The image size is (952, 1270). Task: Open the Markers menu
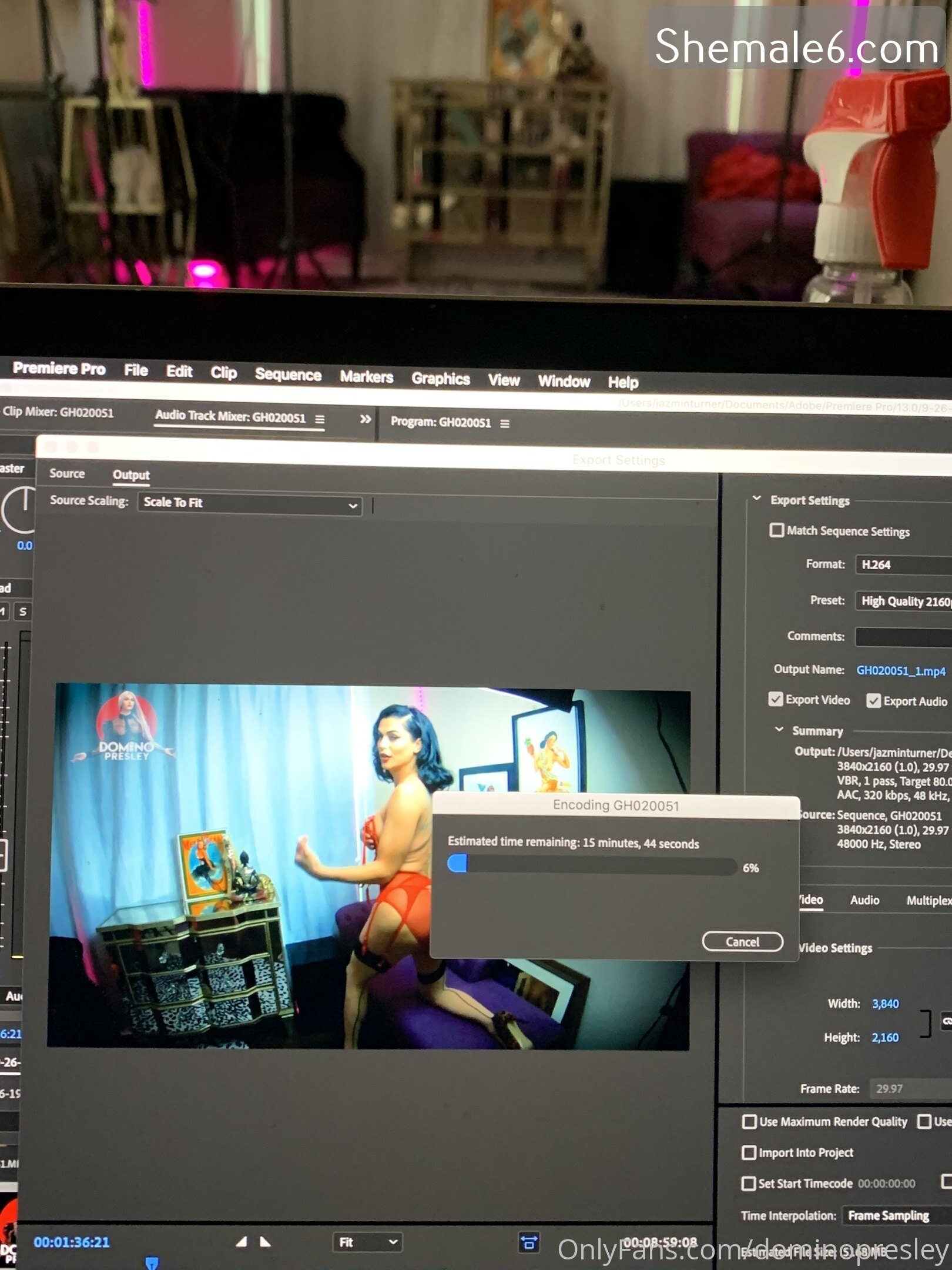[x=366, y=377]
